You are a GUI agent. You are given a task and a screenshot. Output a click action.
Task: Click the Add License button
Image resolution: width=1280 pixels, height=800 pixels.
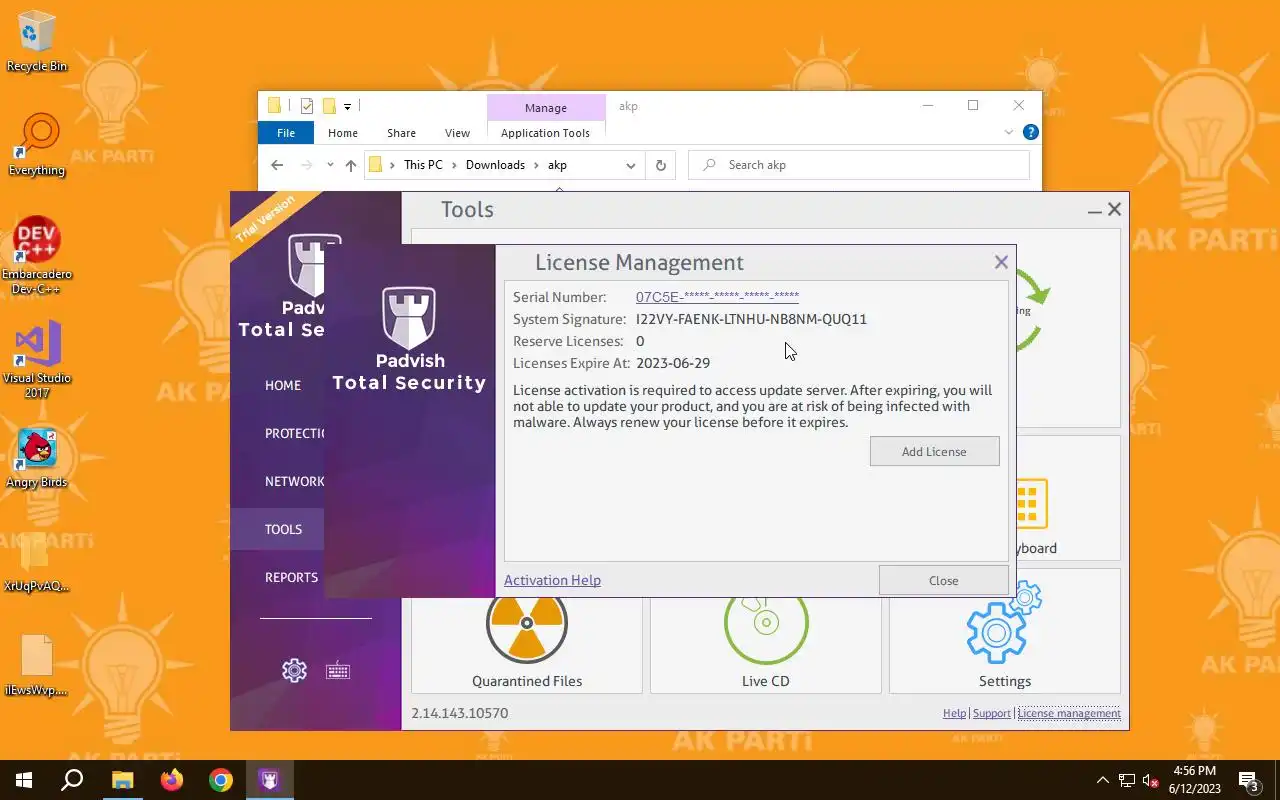click(x=934, y=451)
